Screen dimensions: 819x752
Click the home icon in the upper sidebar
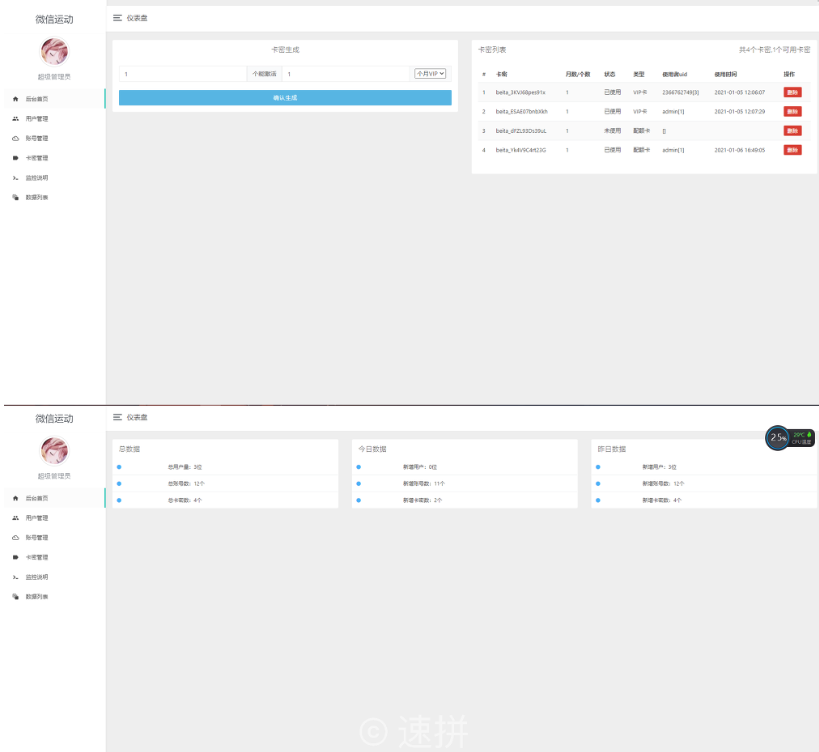point(15,99)
